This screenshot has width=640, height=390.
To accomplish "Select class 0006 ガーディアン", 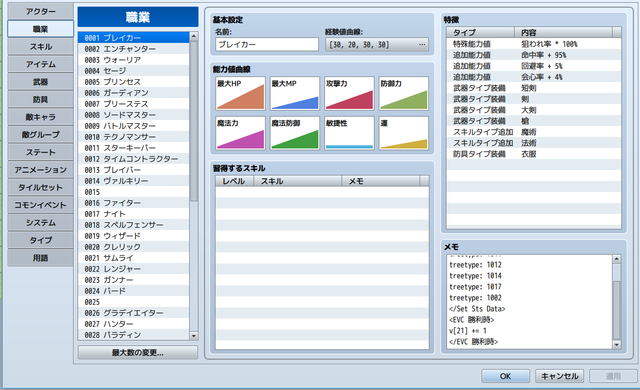I will [x=133, y=93].
